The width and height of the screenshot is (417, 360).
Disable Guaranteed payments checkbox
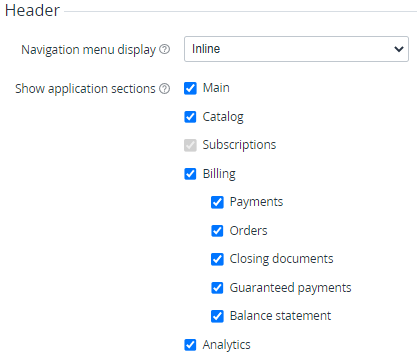(x=217, y=288)
